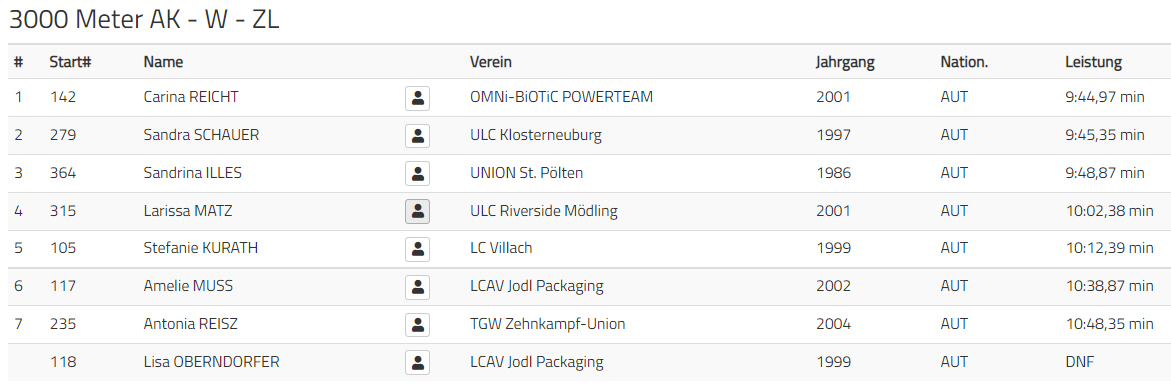Open profile icon for Amelie MUSS
The width and height of the screenshot is (1171, 392).
click(417, 287)
